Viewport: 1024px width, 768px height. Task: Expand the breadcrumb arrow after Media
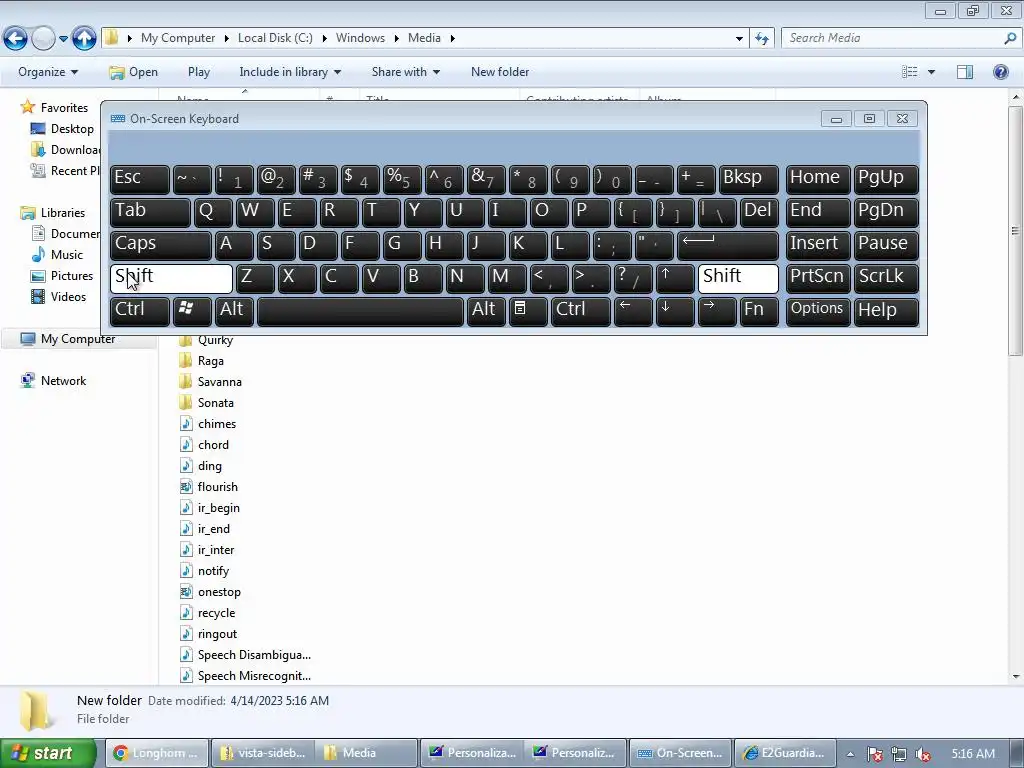pos(452,39)
